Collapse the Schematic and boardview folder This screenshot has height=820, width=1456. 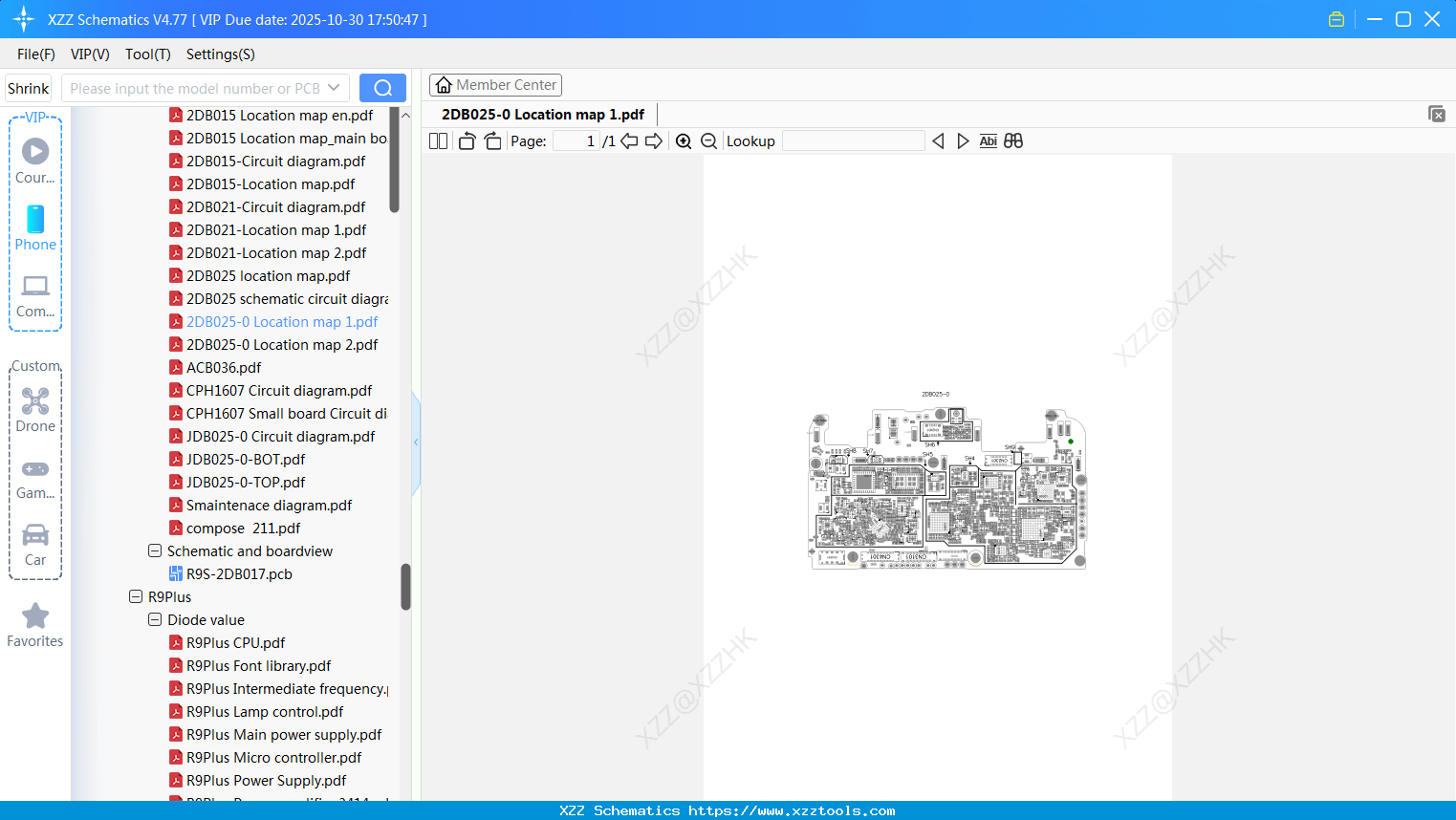[x=155, y=551]
